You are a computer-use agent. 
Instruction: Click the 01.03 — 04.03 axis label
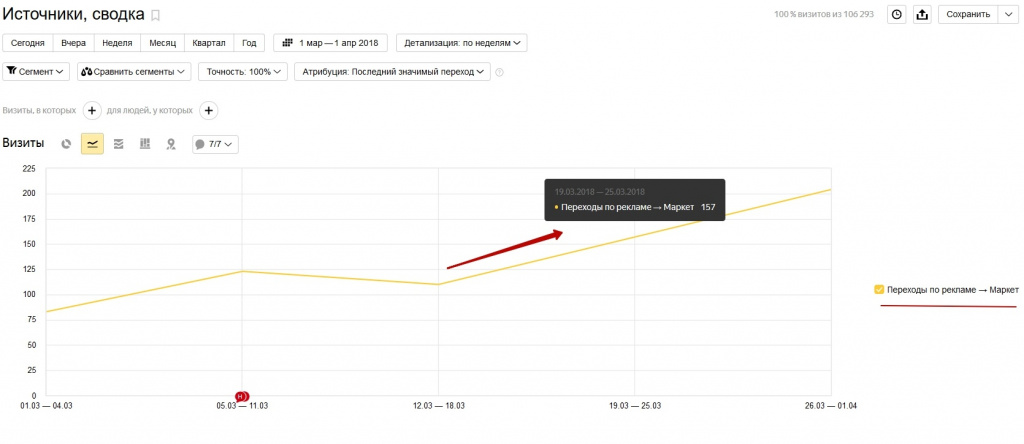pyautogui.click(x=46, y=405)
